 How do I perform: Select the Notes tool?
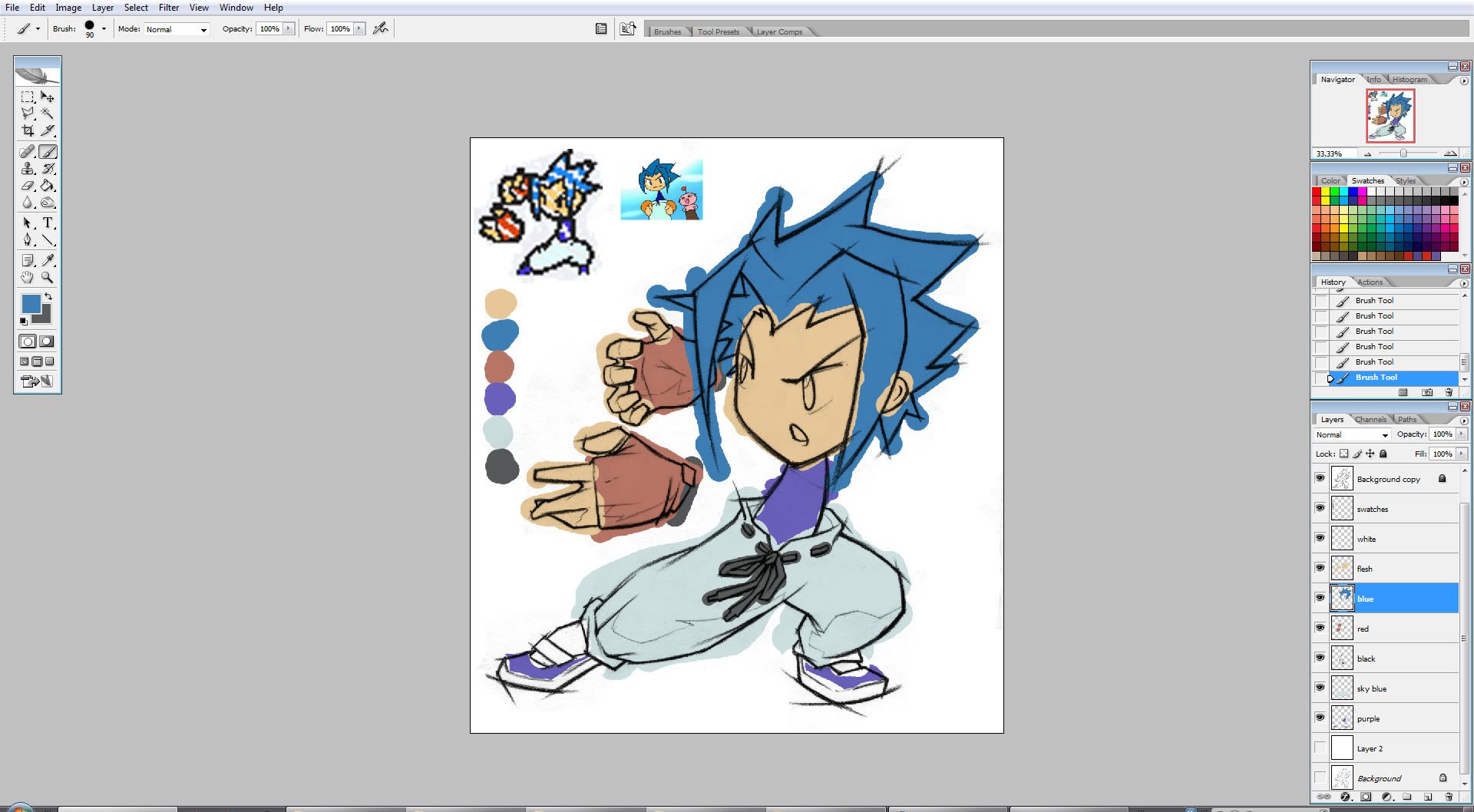tap(28, 260)
